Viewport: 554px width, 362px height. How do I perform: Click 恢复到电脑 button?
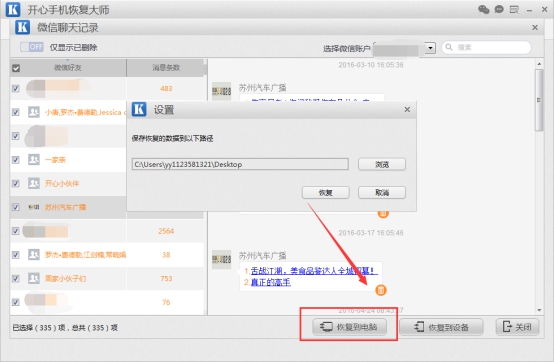pos(349,327)
